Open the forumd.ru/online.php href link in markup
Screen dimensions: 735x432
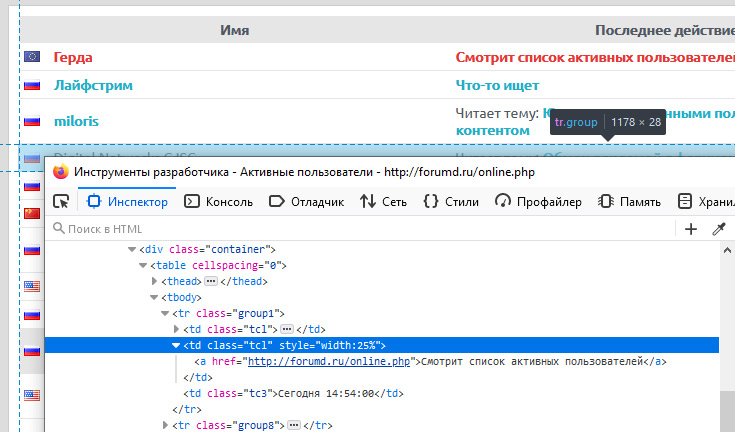[x=329, y=361]
